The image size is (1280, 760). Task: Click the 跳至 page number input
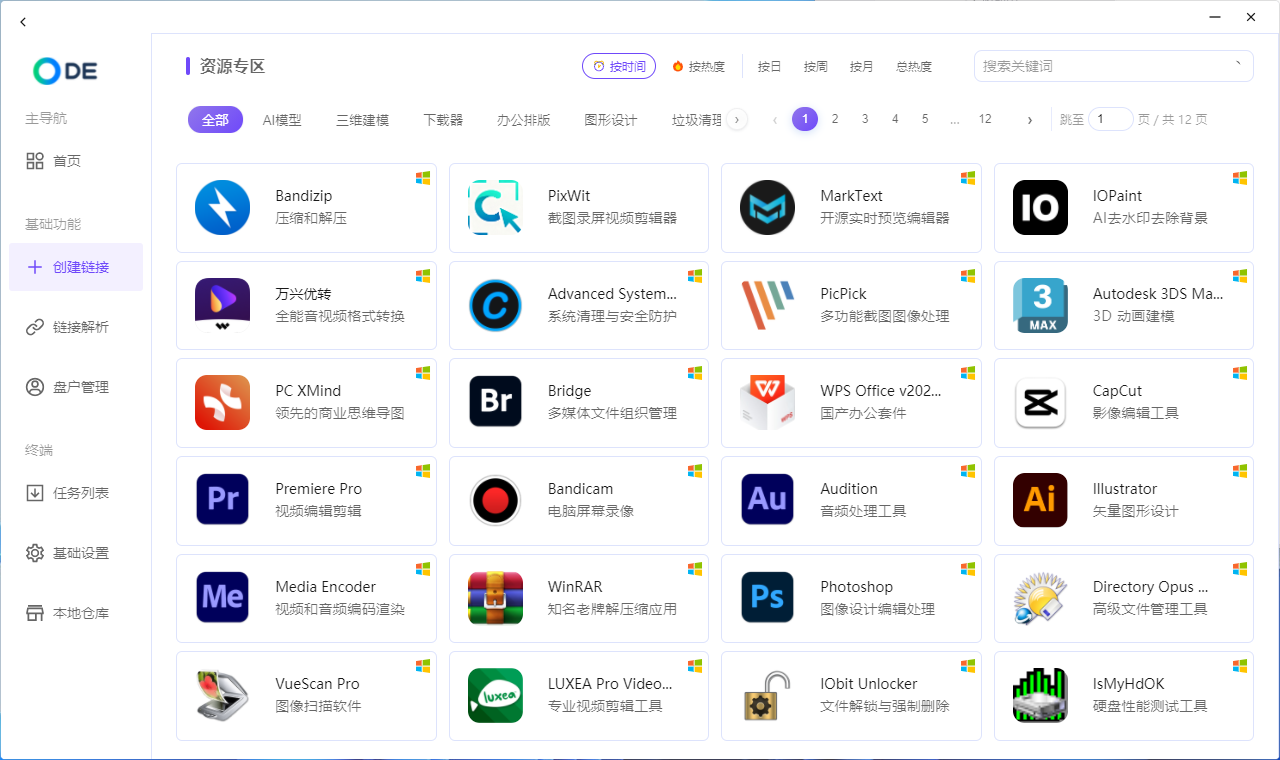click(1111, 120)
